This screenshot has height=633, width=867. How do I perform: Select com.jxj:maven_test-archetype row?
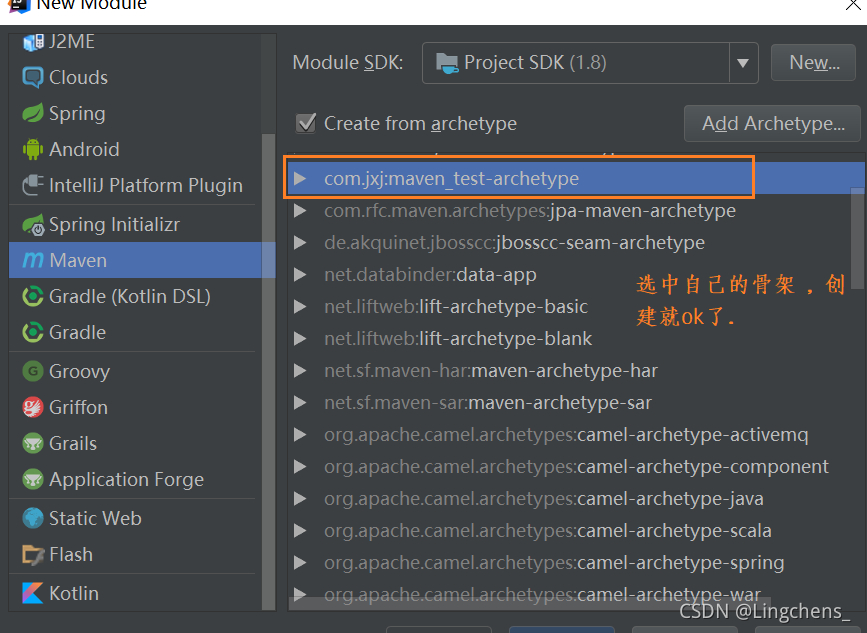tap(576, 179)
